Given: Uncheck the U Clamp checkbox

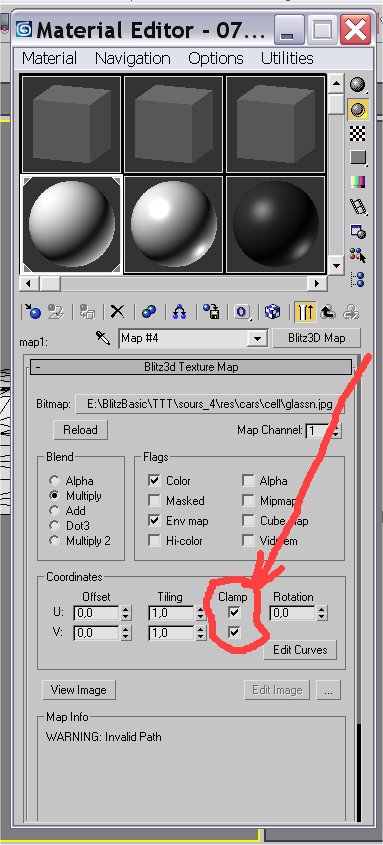Looking at the screenshot, I should pyautogui.click(x=233, y=612).
